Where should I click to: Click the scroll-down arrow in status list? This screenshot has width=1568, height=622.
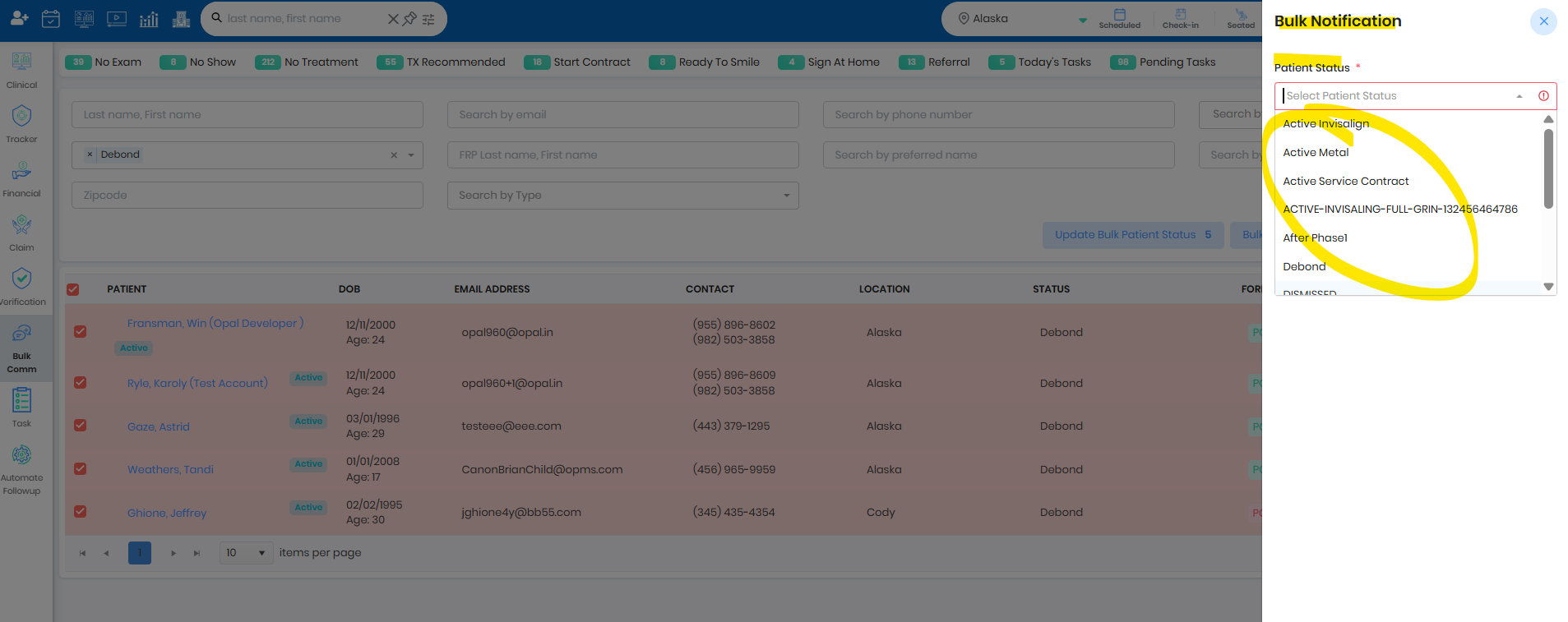tap(1548, 287)
